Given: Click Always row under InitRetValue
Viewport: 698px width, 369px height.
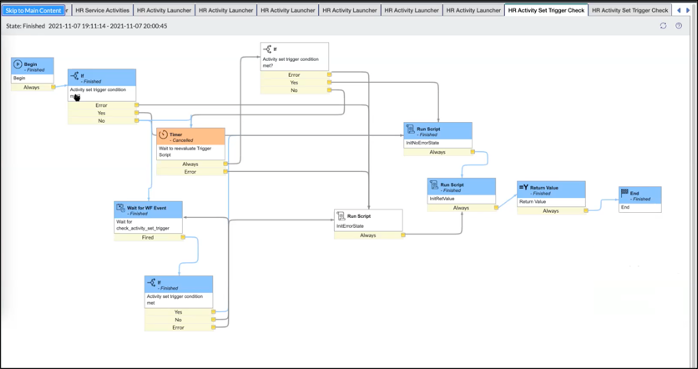Looking at the screenshot, I should tap(461, 208).
